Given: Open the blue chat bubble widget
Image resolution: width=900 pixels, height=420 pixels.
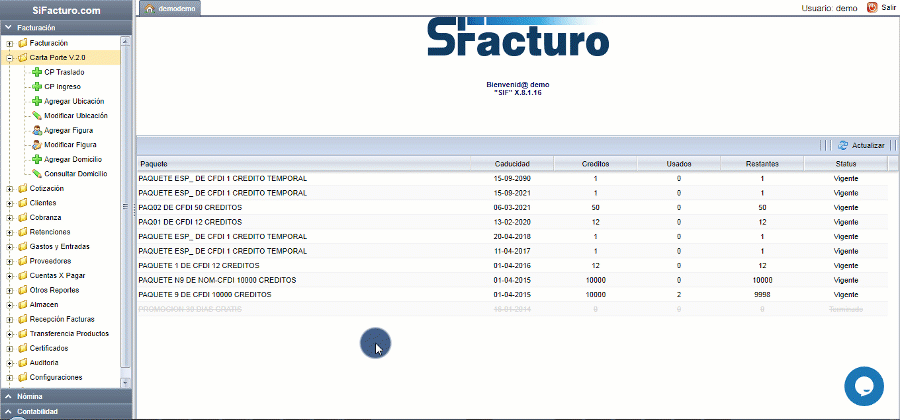Looking at the screenshot, I should 864,386.
